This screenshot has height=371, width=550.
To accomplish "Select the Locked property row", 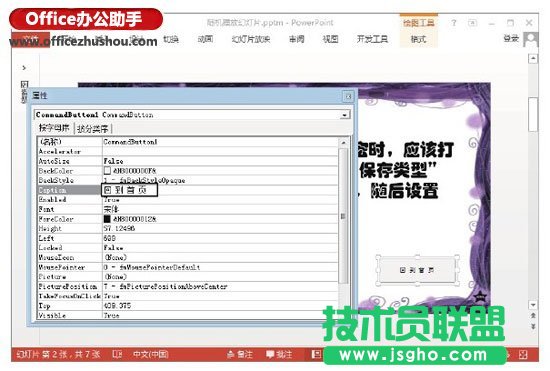I will 188,248.
